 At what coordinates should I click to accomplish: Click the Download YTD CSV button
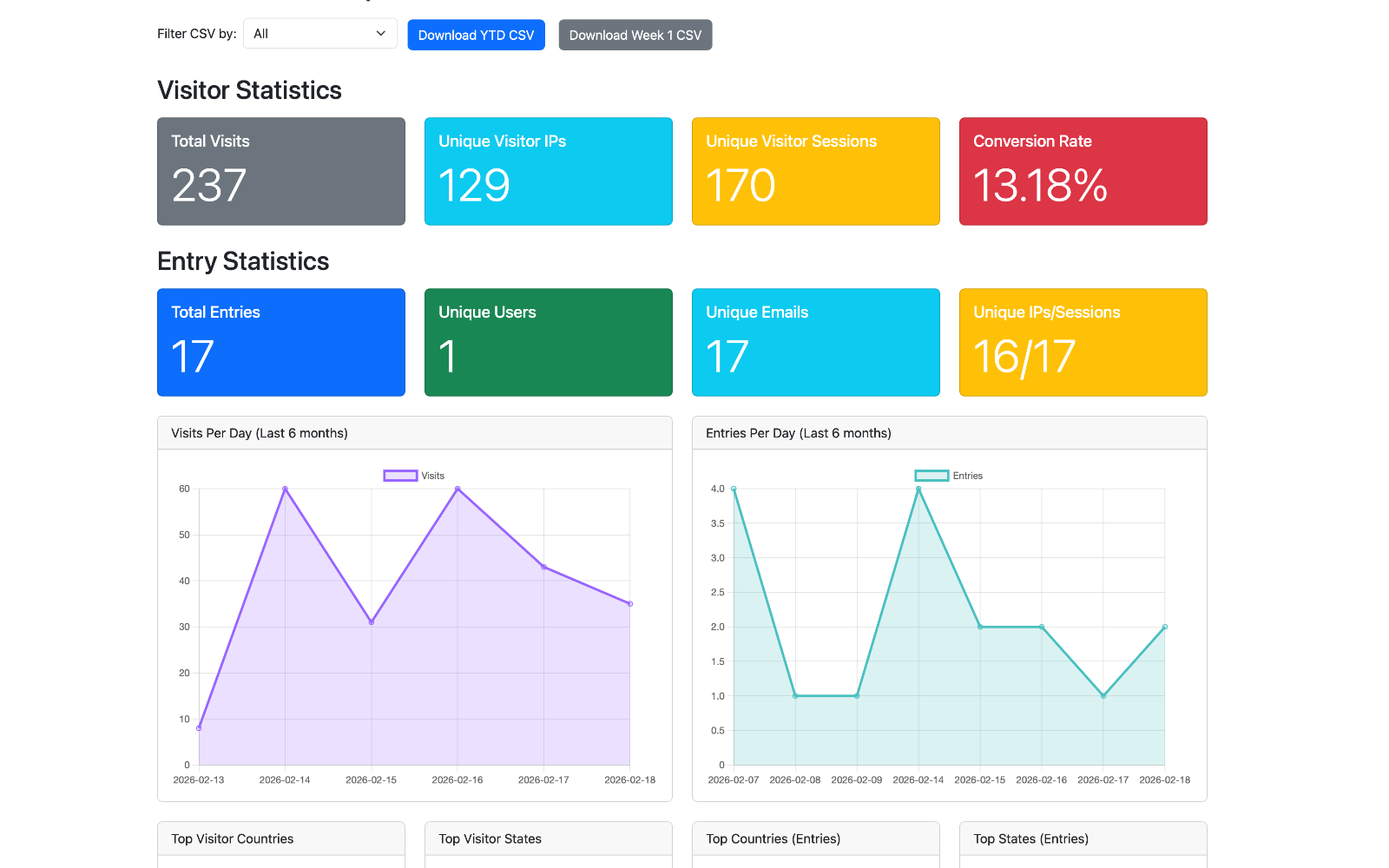[476, 35]
